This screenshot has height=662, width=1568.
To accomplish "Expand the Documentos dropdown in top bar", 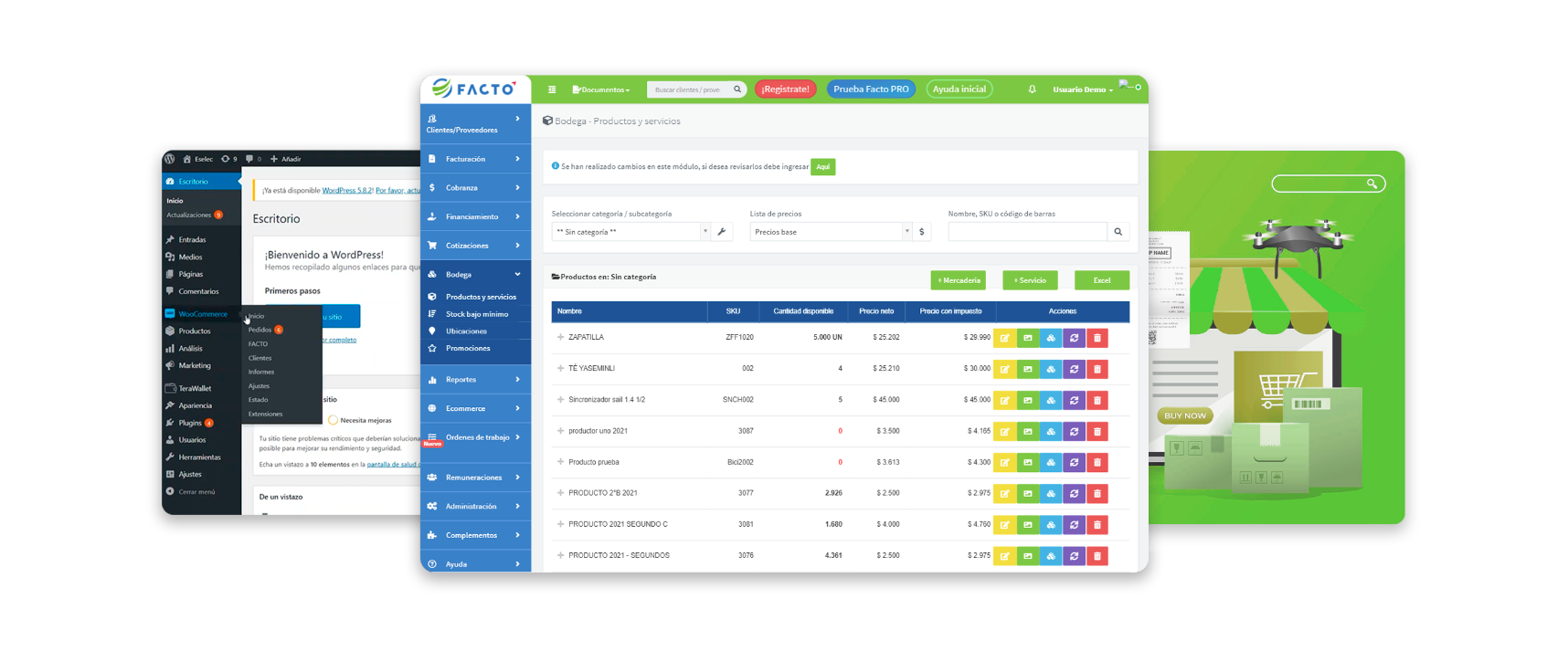I will click(601, 89).
